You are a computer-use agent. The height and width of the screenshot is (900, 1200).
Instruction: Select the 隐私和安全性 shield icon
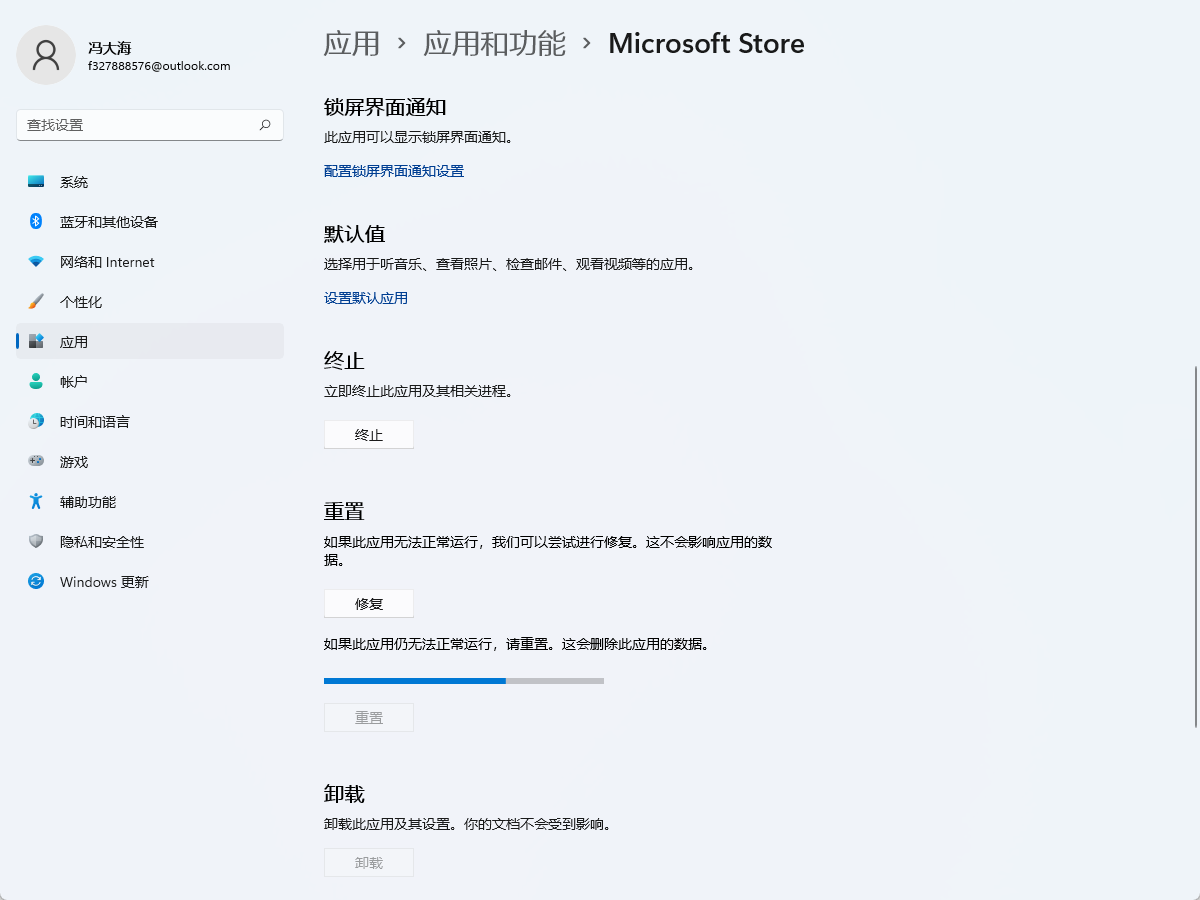(36, 542)
